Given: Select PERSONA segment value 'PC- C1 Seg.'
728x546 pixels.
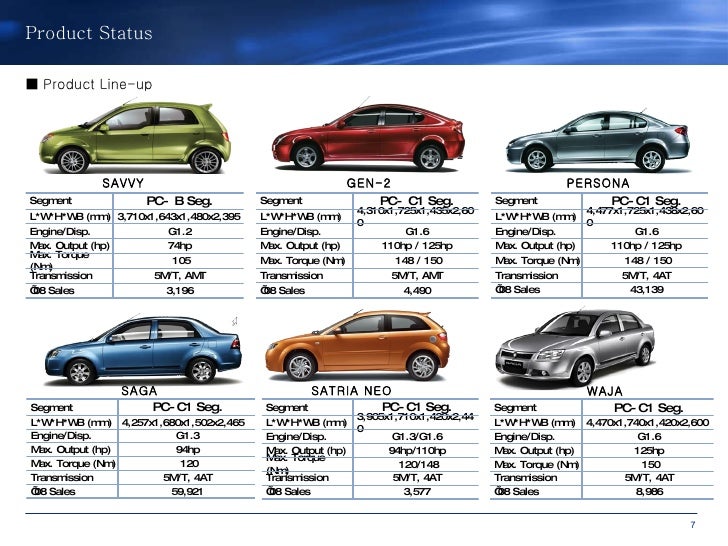Looking at the screenshot, I should click(x=646, y=201).
